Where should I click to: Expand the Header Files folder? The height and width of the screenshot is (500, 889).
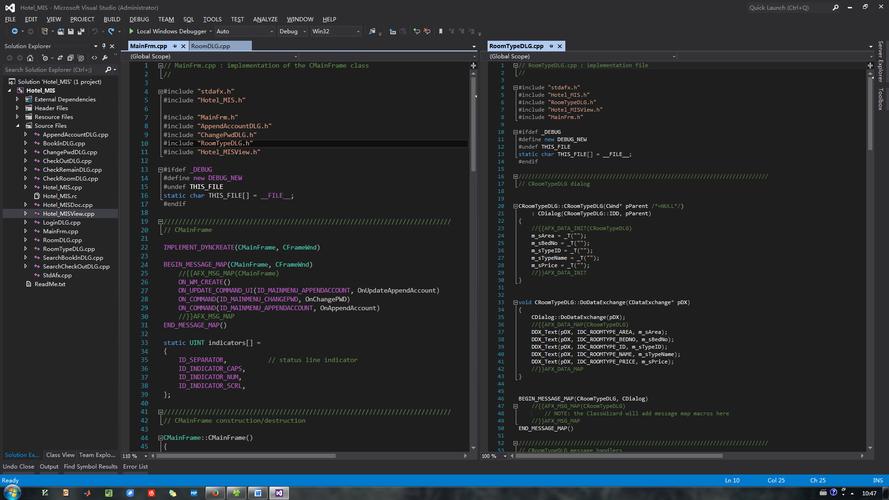click(17, 108)
